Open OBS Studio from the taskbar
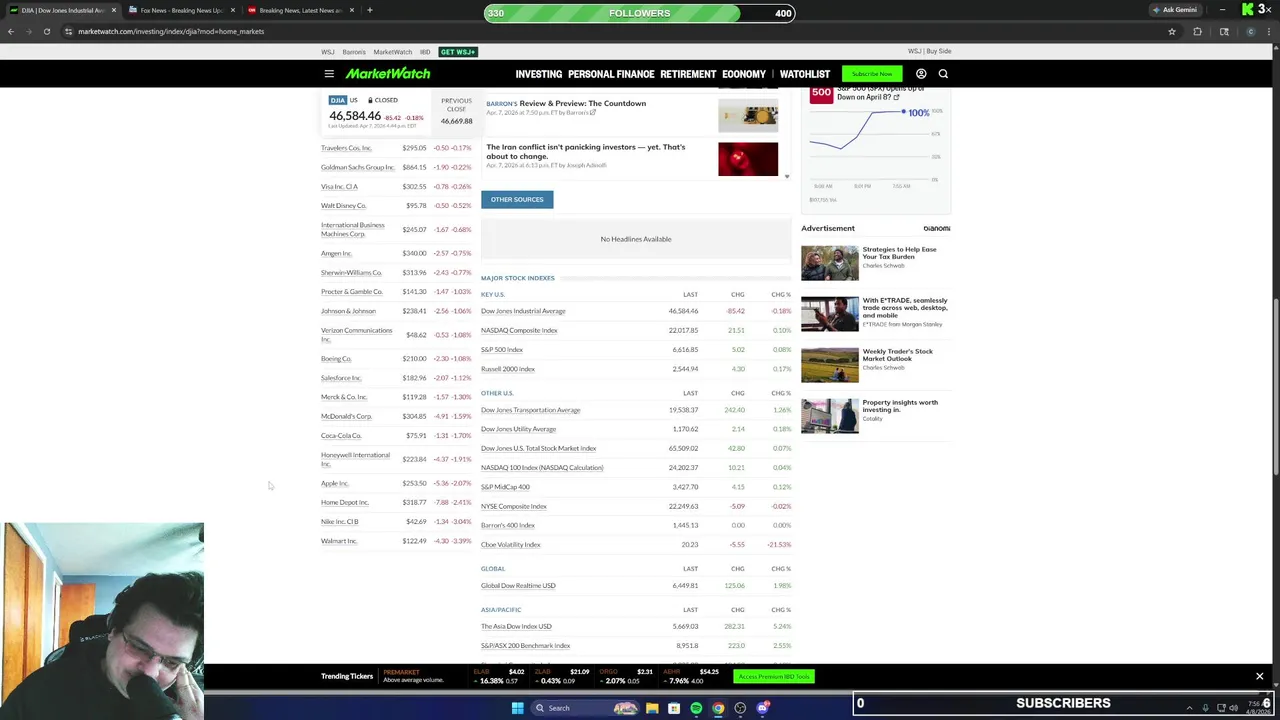Image resolution: width=1280 pixels, height=720 pixels. click(x=740, y=708)
